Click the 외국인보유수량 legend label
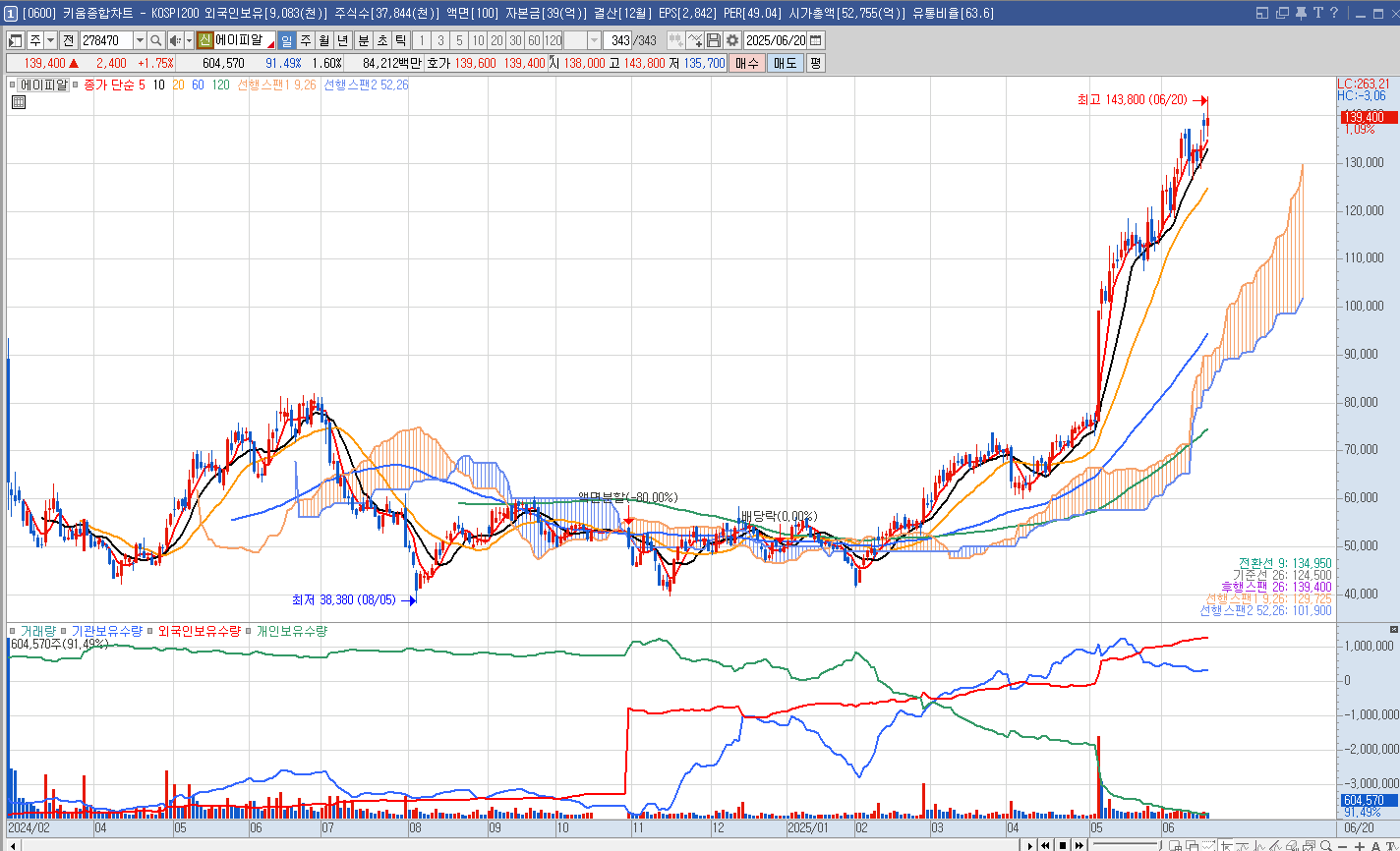This screenshot has width=1400, height=851. (199, 631)
